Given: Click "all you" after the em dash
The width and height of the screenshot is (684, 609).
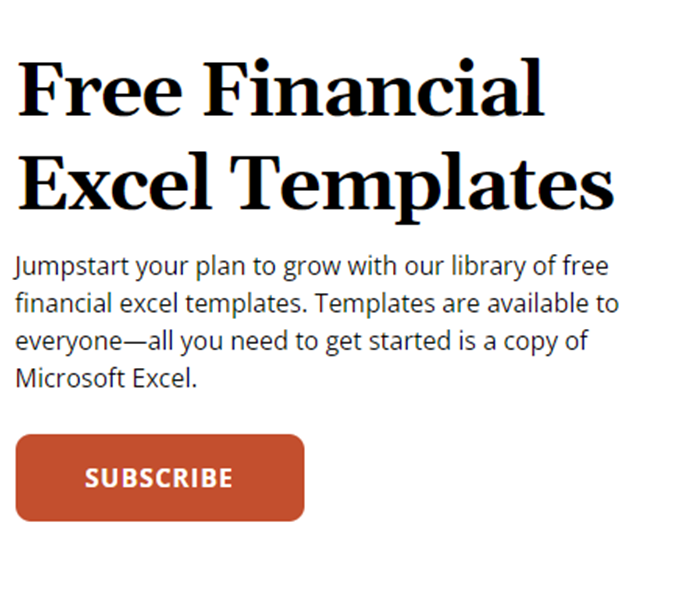Looking at the screenshot, I should (186, 342).
